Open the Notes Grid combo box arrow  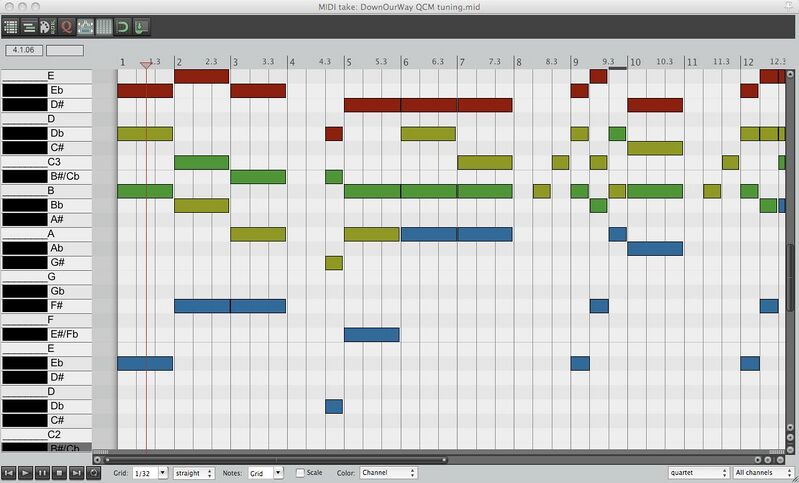pos(278,473)
